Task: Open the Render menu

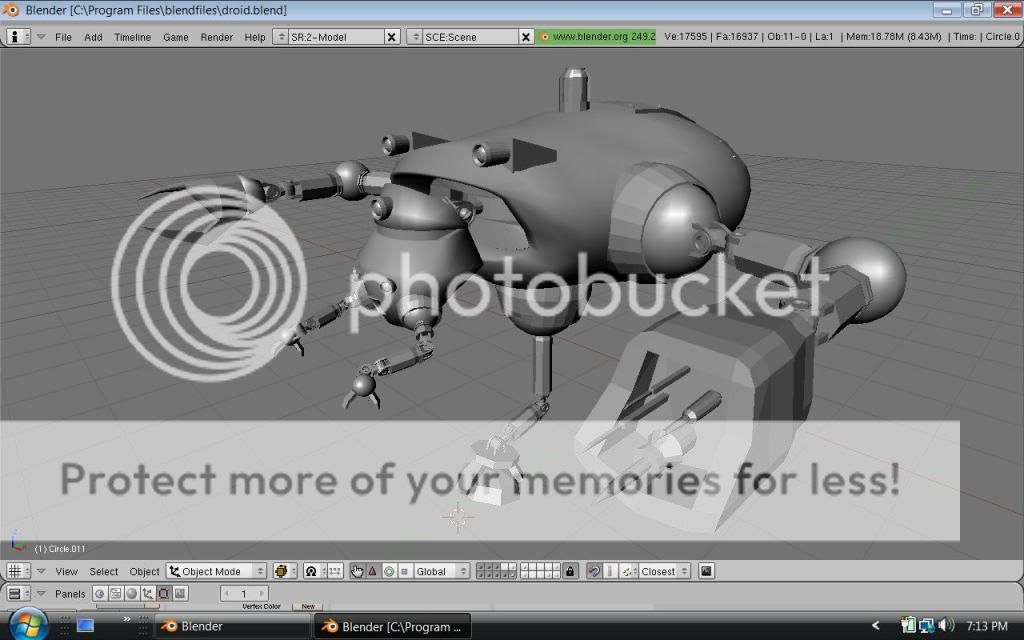Action: [216, 37]
